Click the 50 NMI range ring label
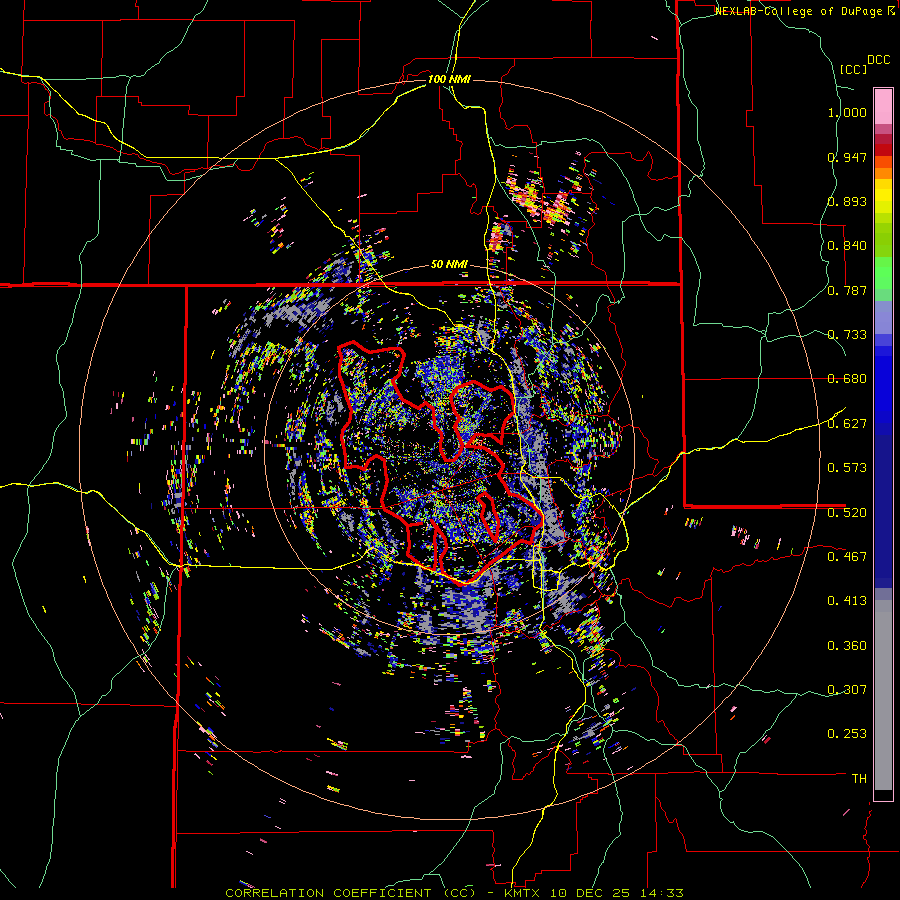 click(x=449, y=265)
